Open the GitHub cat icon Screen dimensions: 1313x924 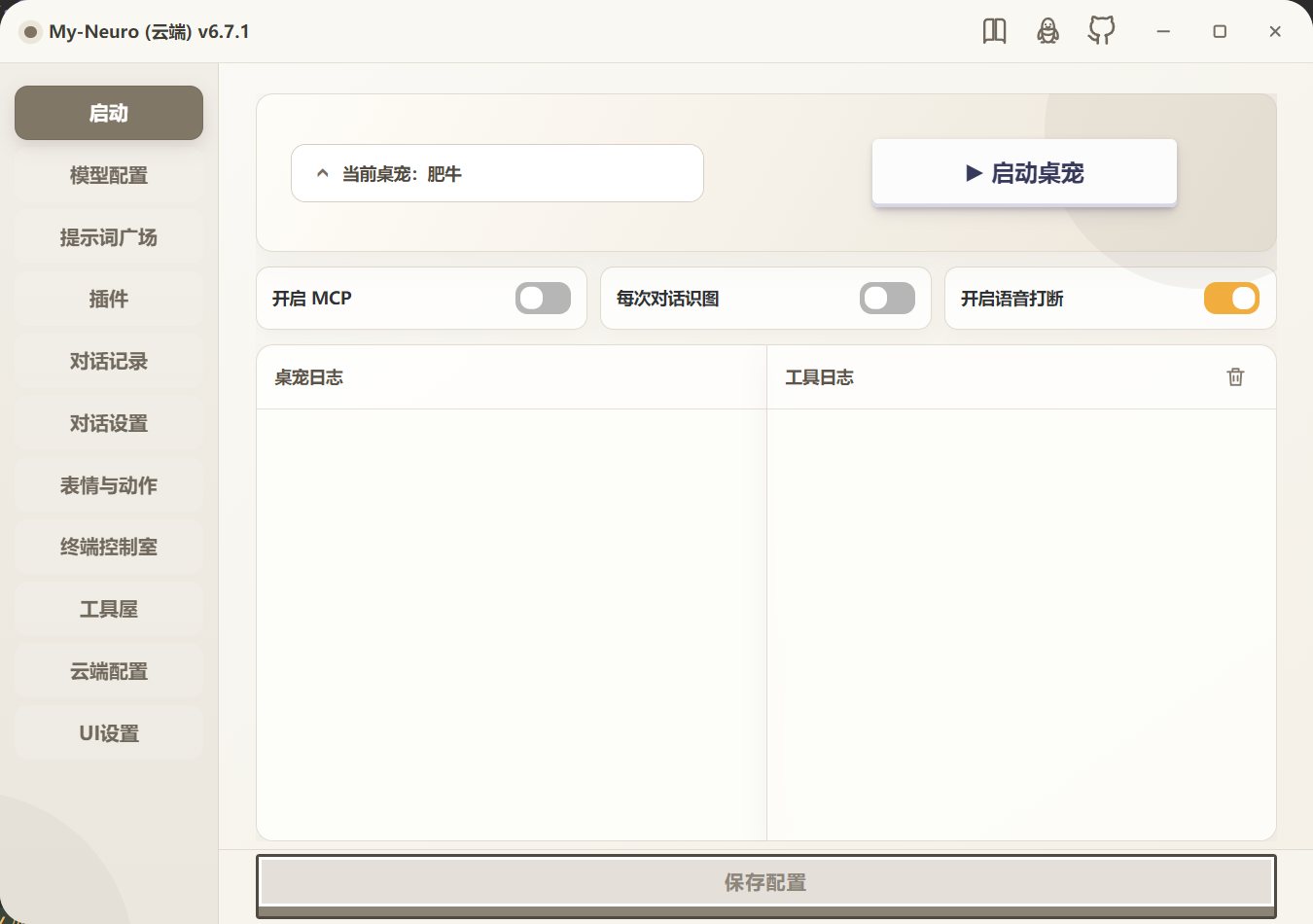click(1101, 31)
